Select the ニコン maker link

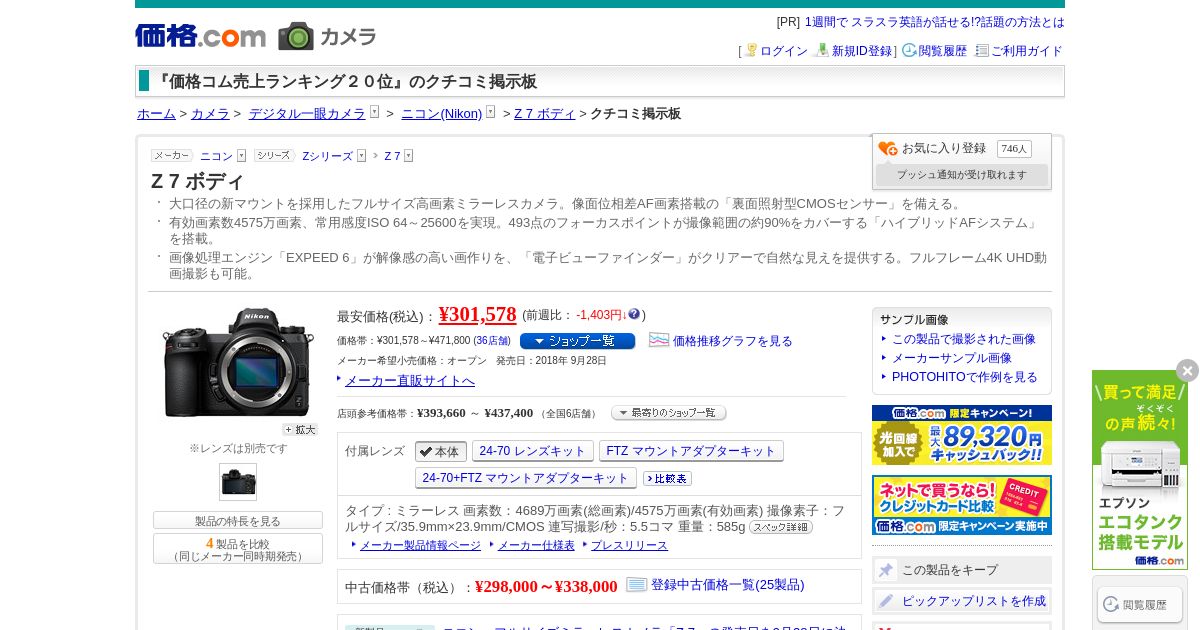216,156
